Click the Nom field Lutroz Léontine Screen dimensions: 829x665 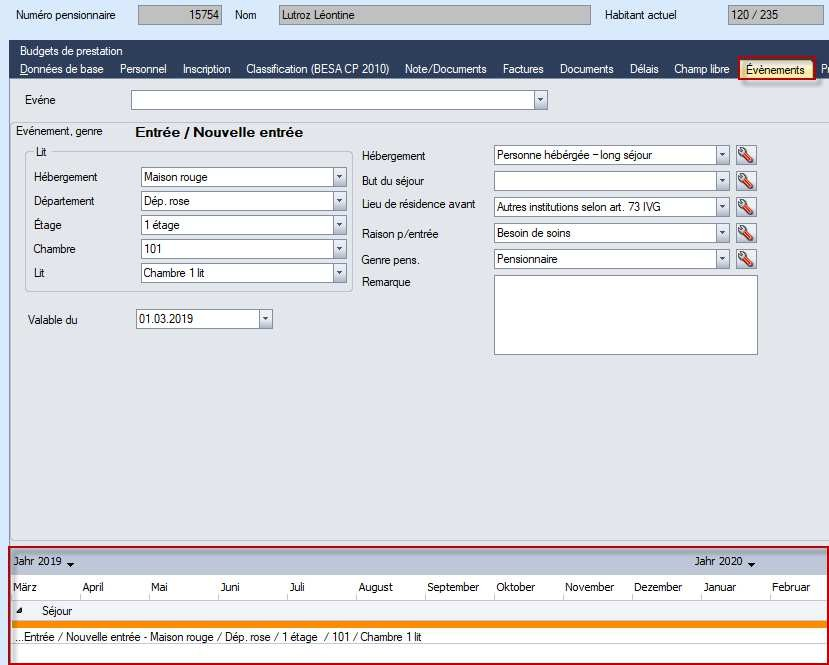(435, 15)
